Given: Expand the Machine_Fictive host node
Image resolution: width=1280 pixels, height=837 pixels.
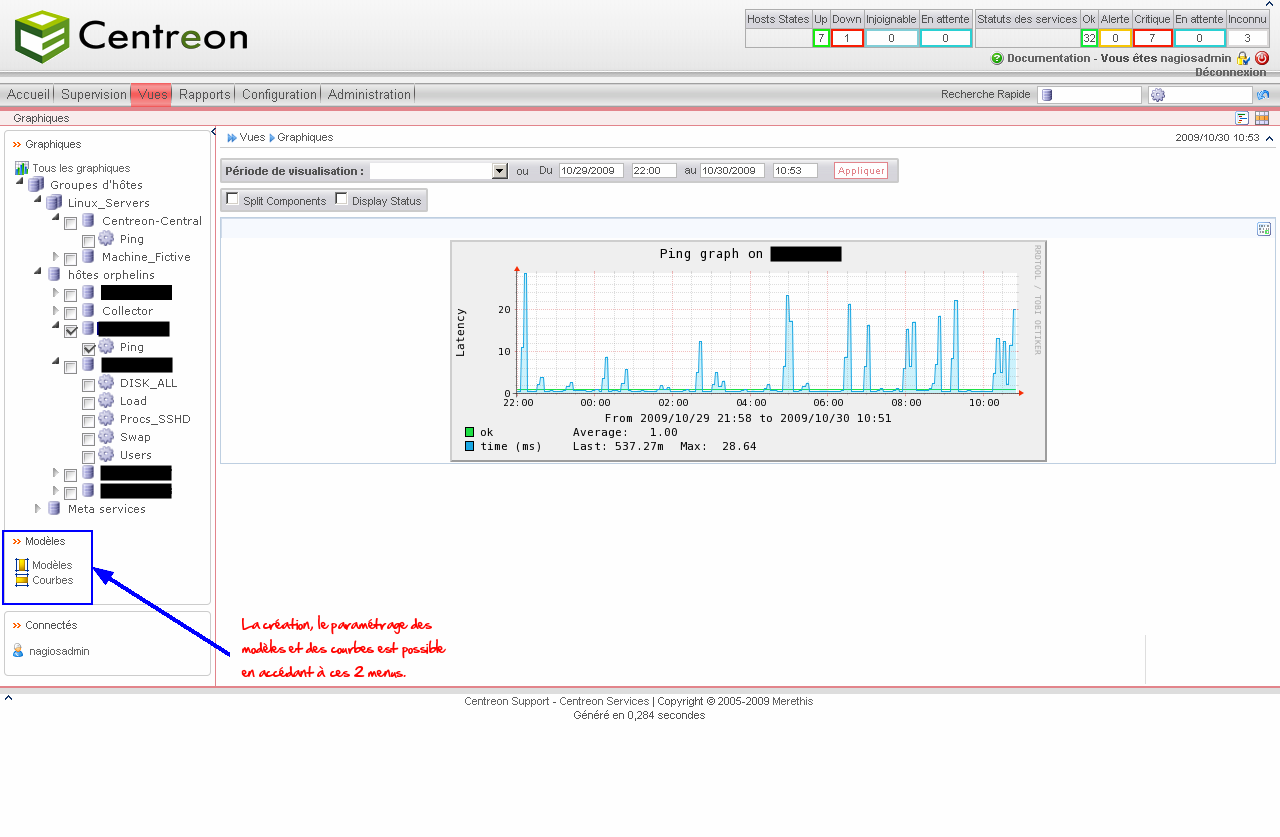Looking at the screenshot, I should coord(56,257).
